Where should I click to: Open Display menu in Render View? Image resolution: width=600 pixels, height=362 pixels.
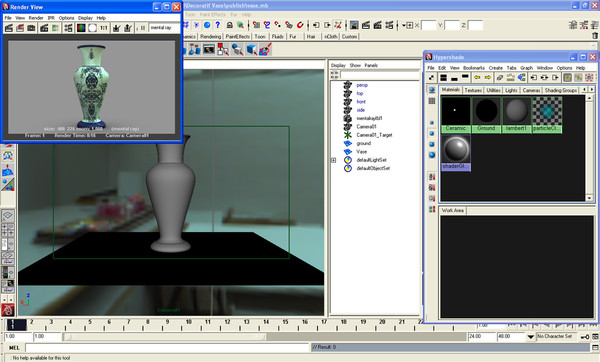[x=85, y=18]
